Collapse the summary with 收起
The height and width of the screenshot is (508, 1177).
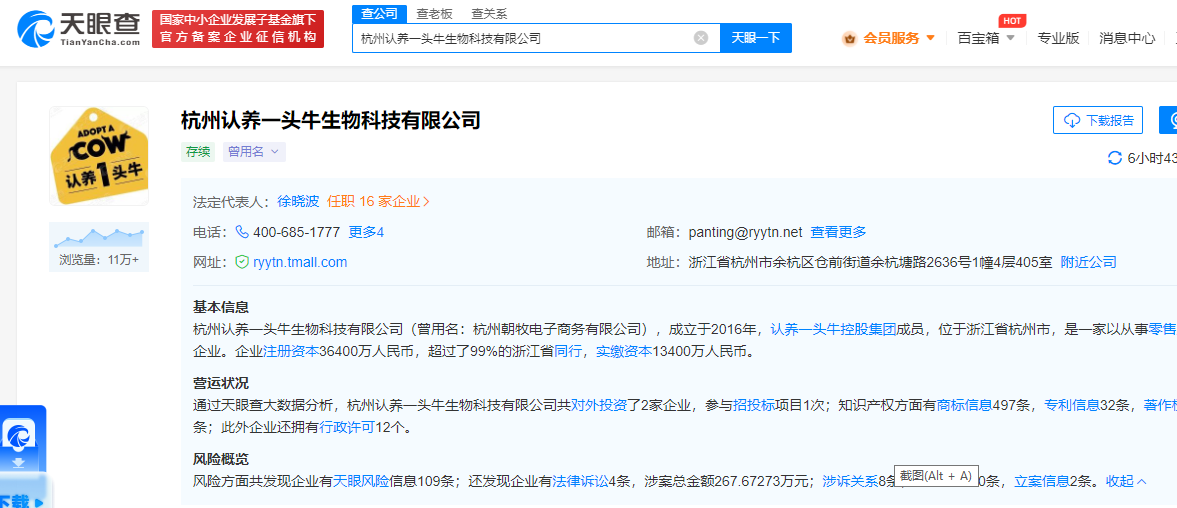tap(1126, 481)
